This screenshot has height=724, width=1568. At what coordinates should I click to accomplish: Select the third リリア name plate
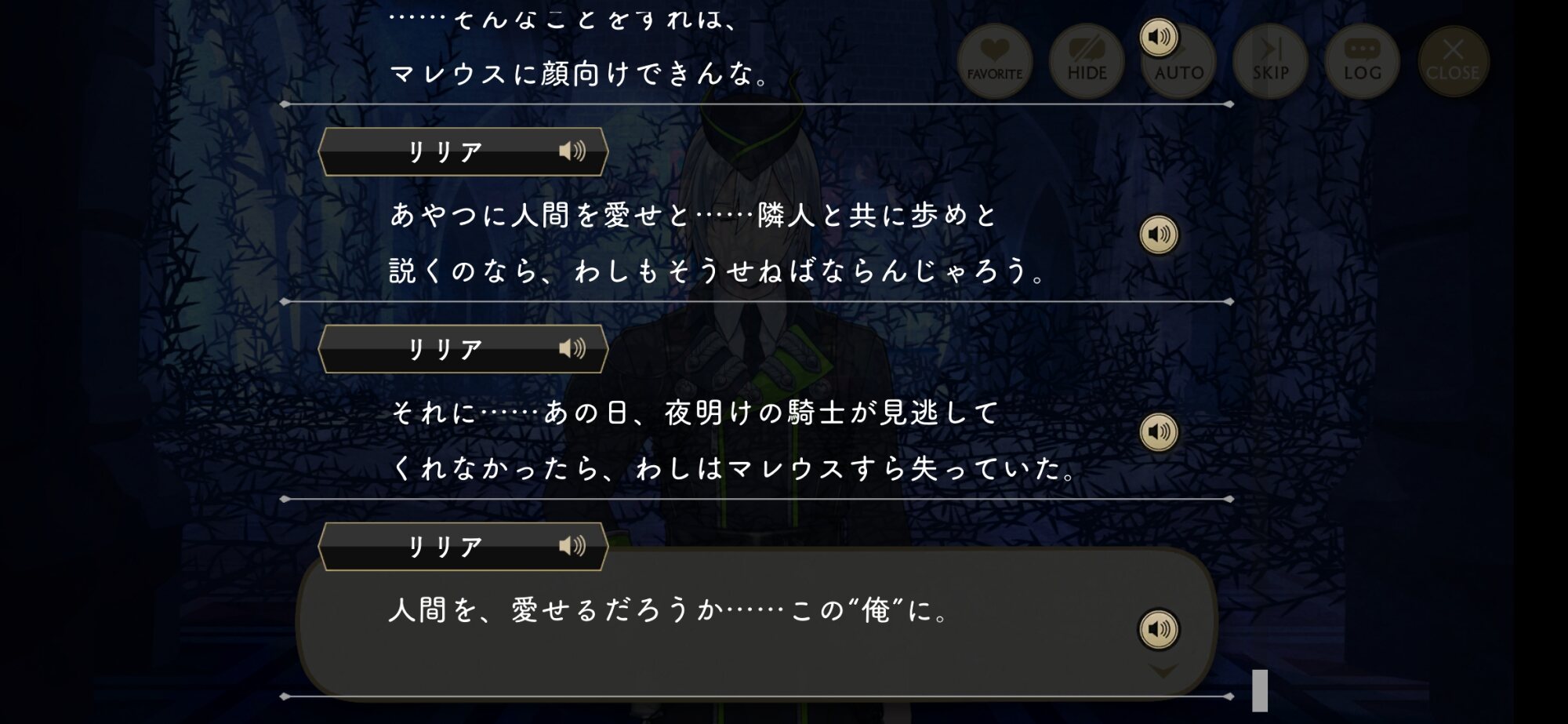click(x=463, y=546)
